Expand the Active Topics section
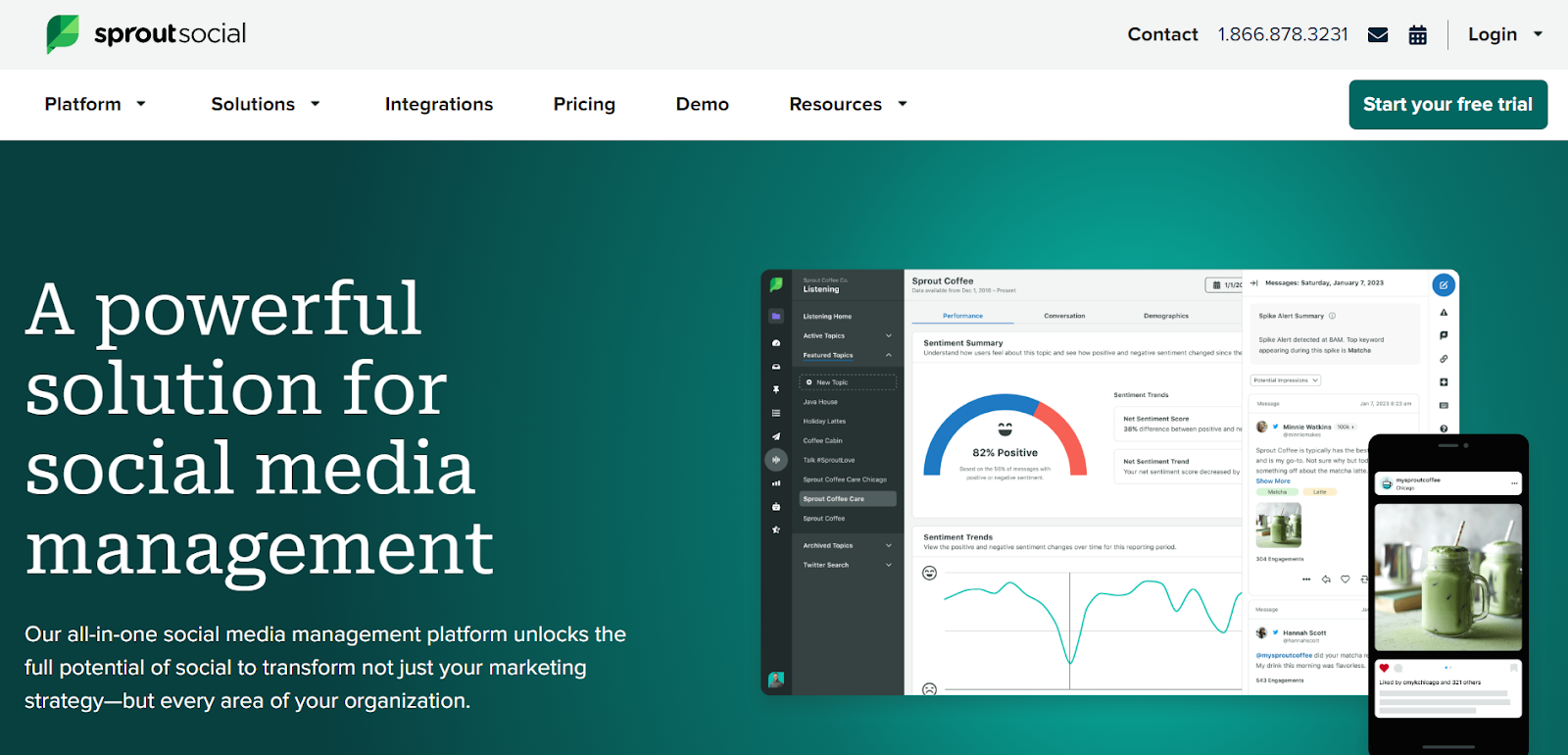 pos(848,335)
